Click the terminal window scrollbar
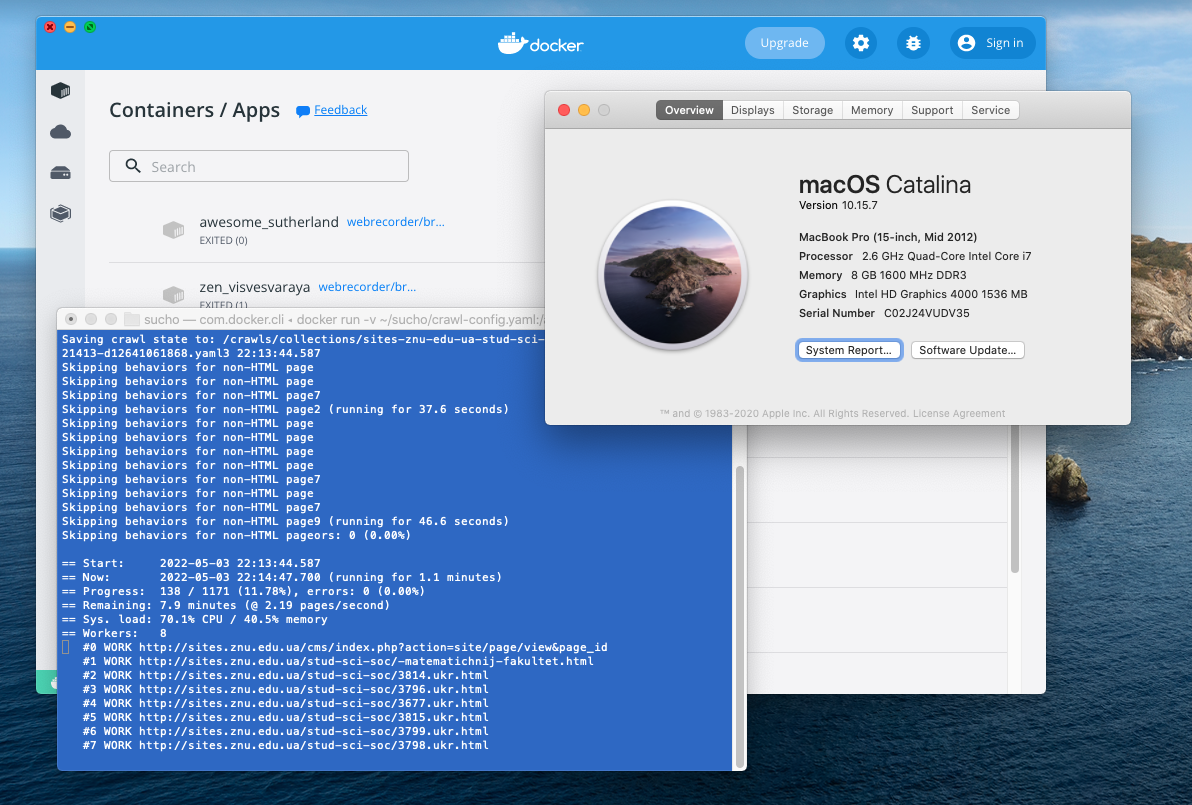 pyautogui.click(x=740, y=616)
